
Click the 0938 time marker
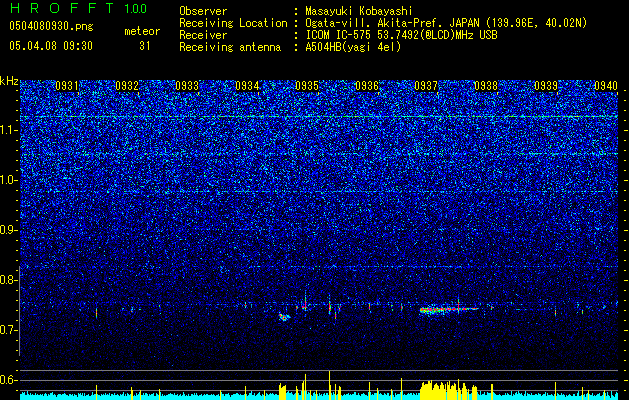486,86
